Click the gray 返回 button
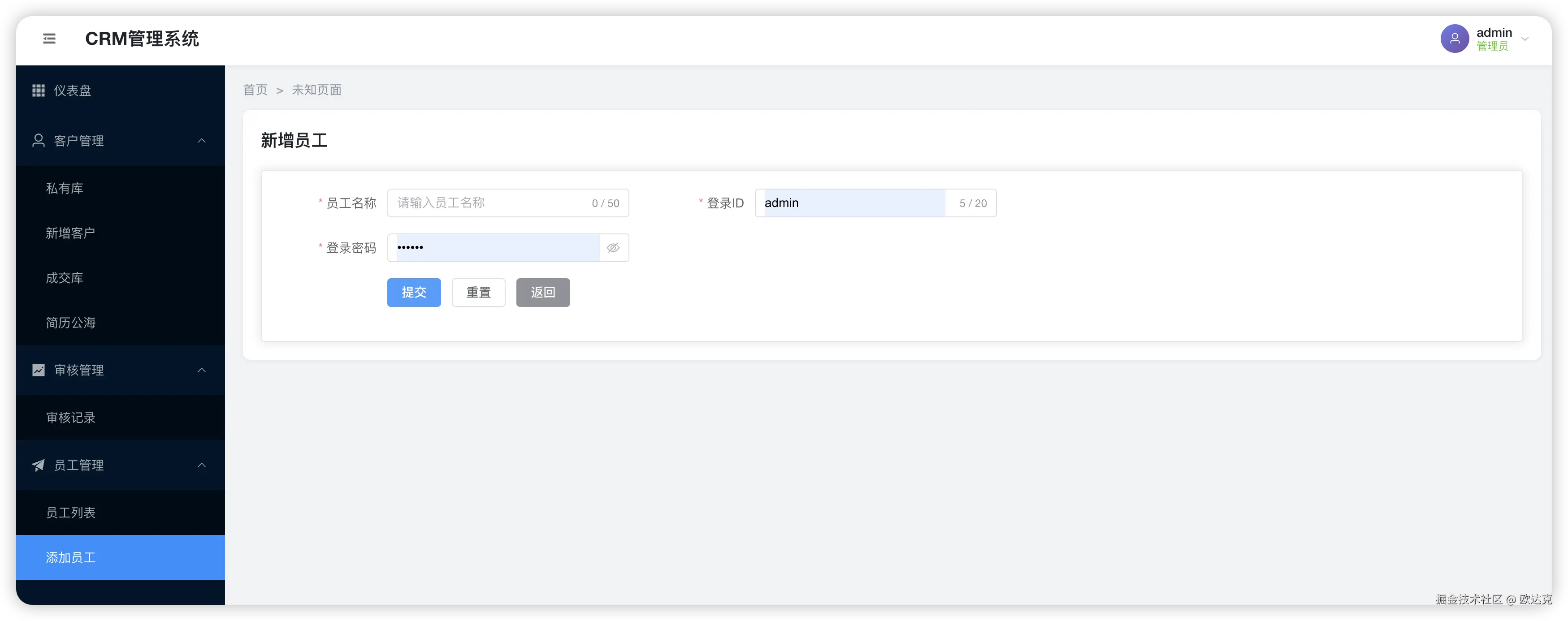Image resolution: width=1568 pixels, height=621 pixels. click(542, 293)
